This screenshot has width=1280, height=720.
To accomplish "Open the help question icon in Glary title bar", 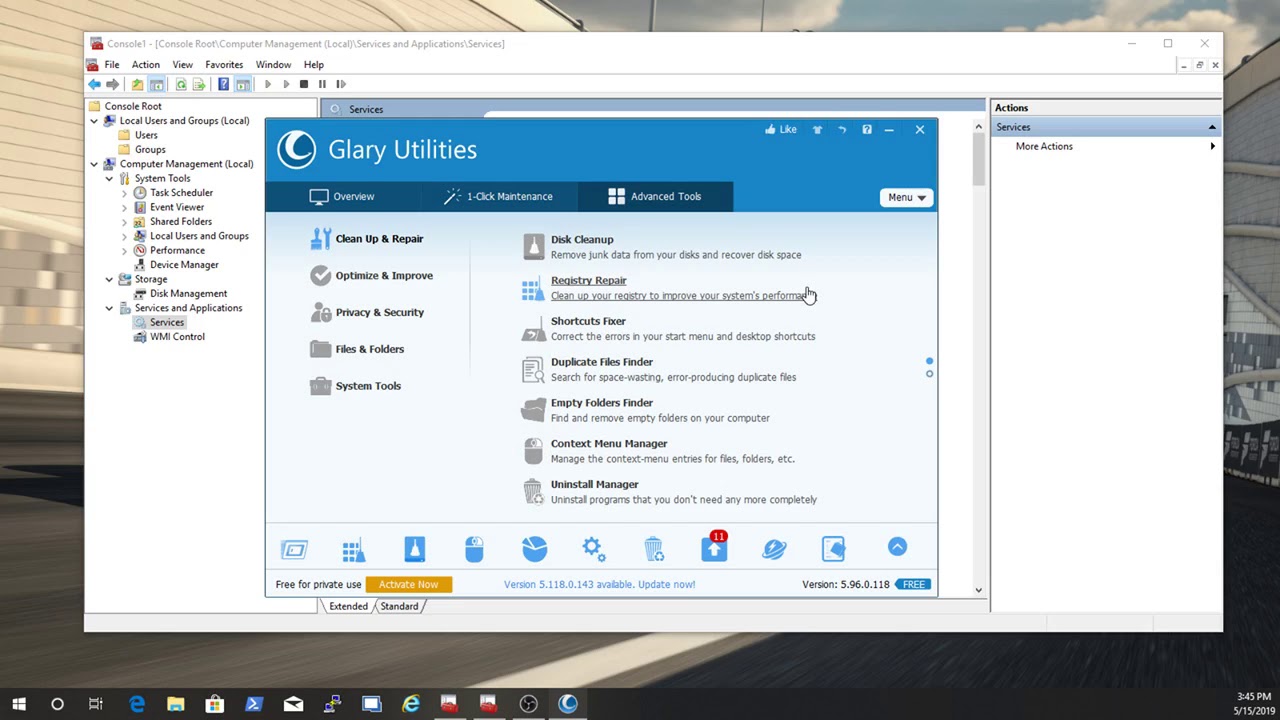I will (x=867, y=129).
